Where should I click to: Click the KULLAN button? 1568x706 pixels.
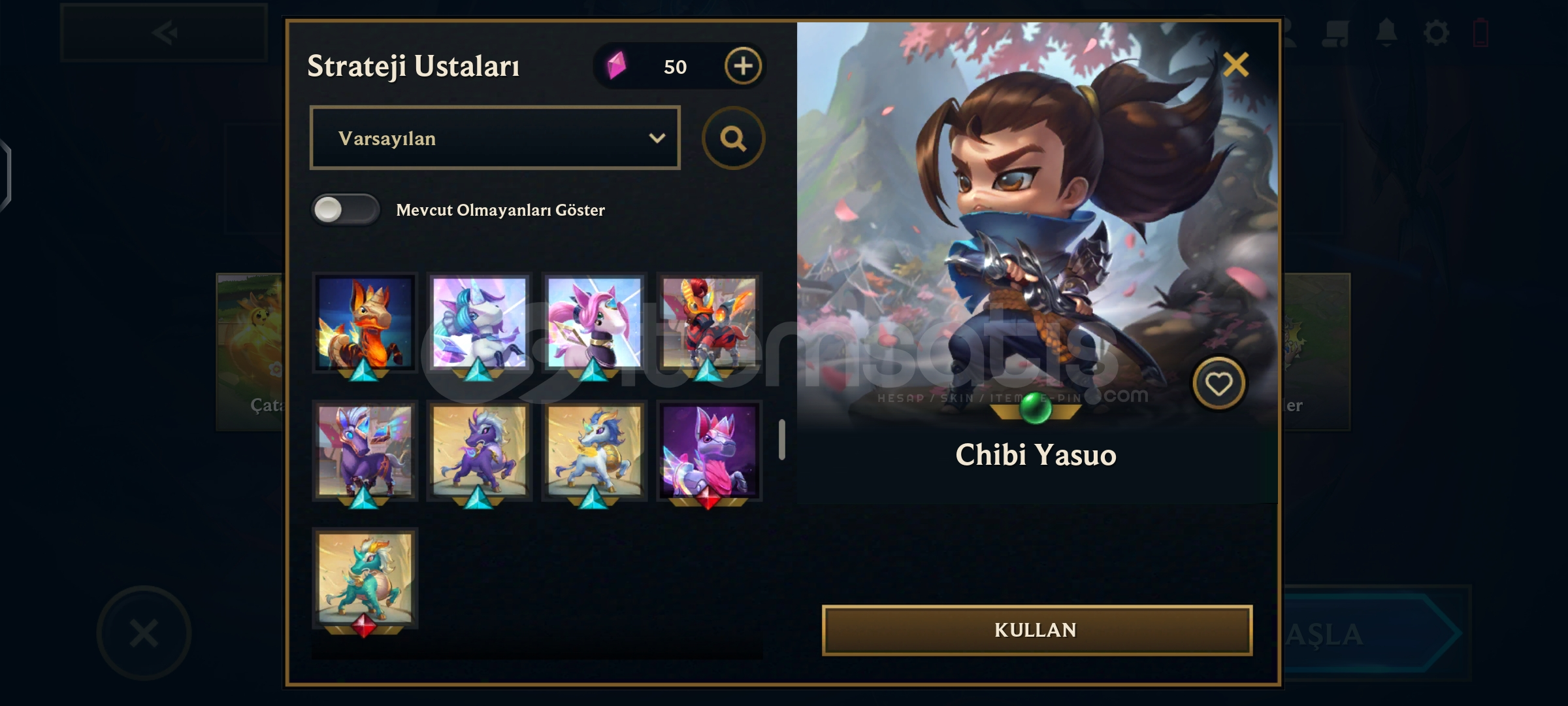tap(1037, 630)
